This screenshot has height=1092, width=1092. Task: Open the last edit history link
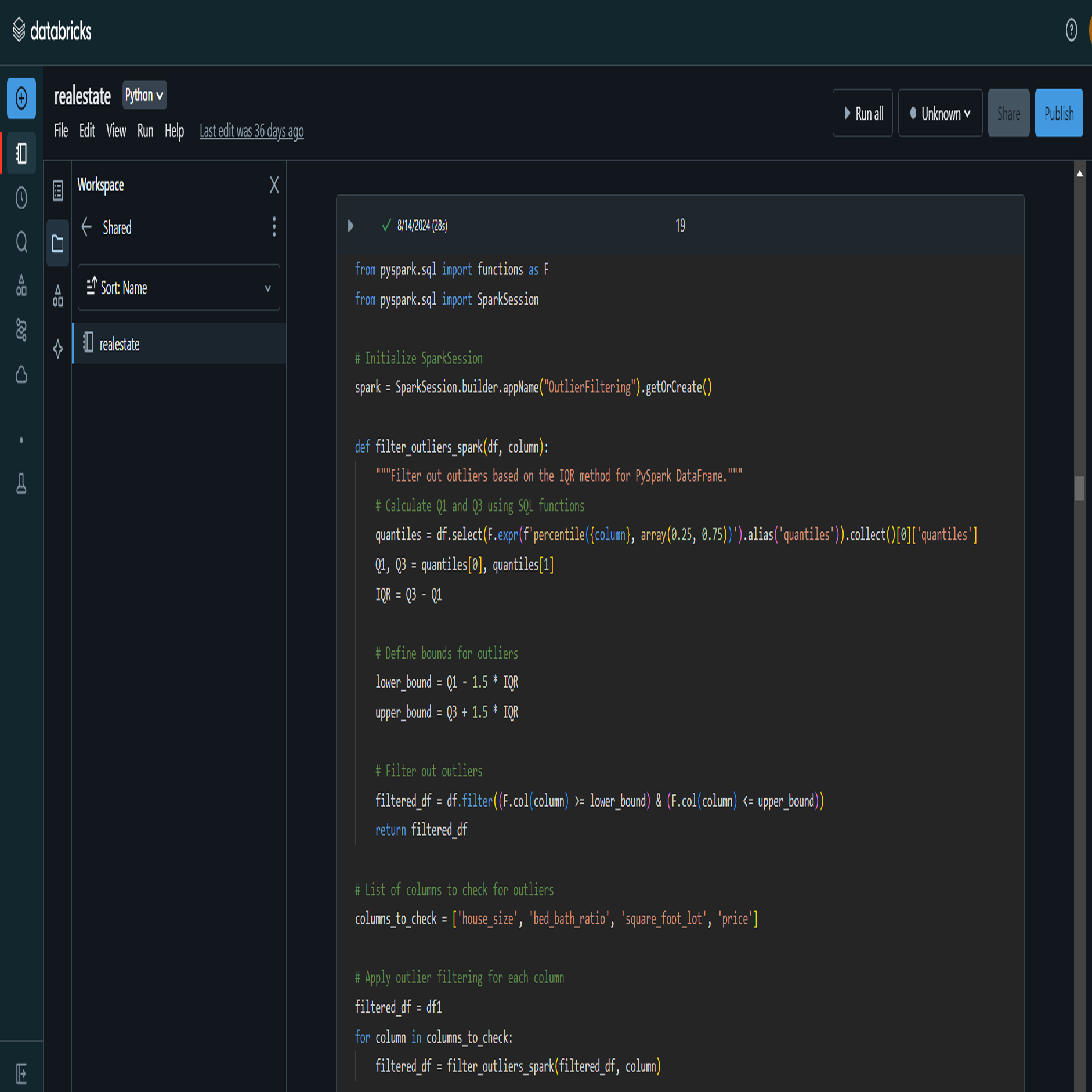click(x=251, y=131)
